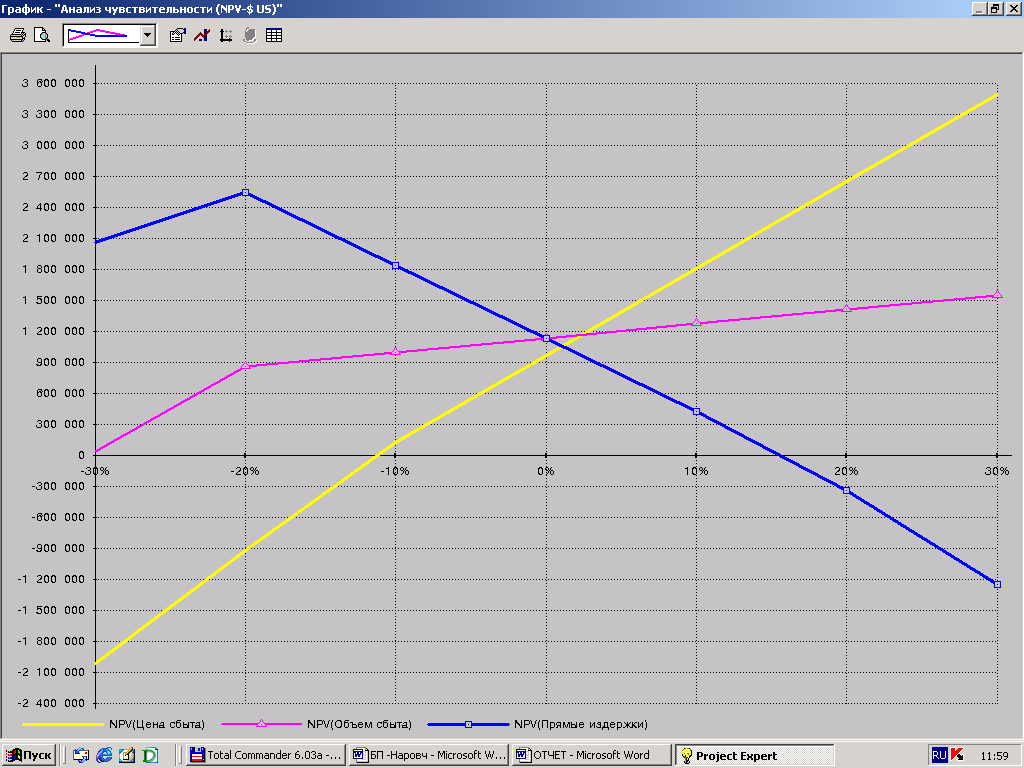The image size is (1024, 768).
Task: Restore the График window size
Action: [x=995, y=8]
